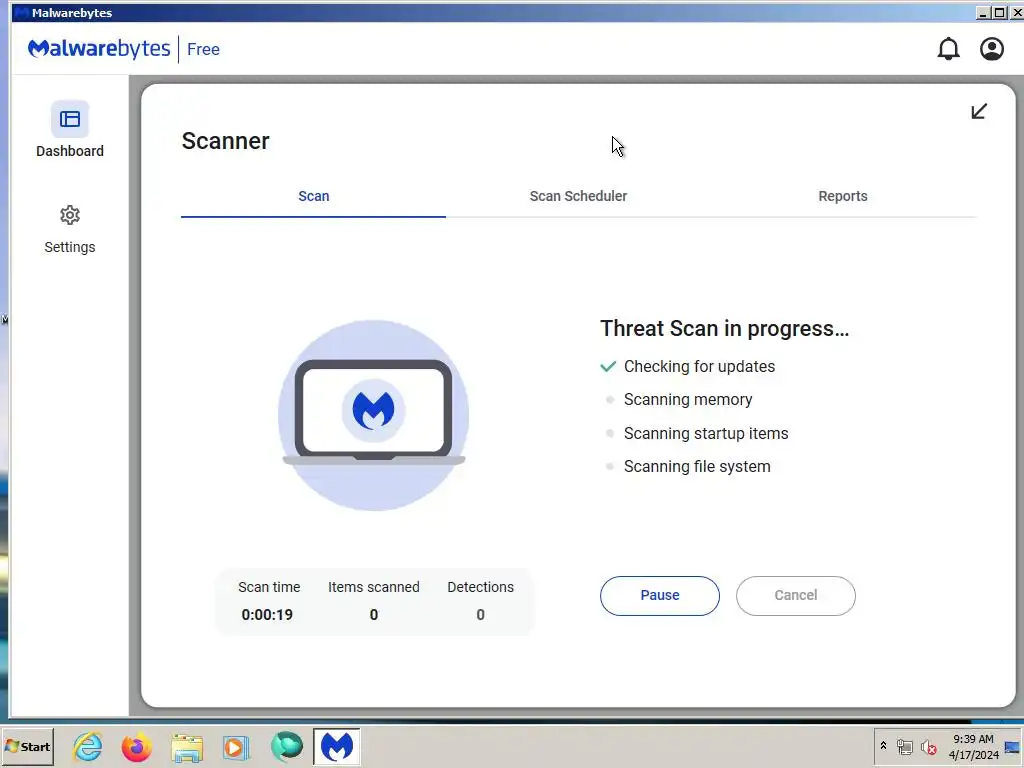Image resolution: width=1024 pixels, height=768 pixels.
Task: Open the green globe app in taskbar
Action: pyautogui.click(x=287, y=747)
